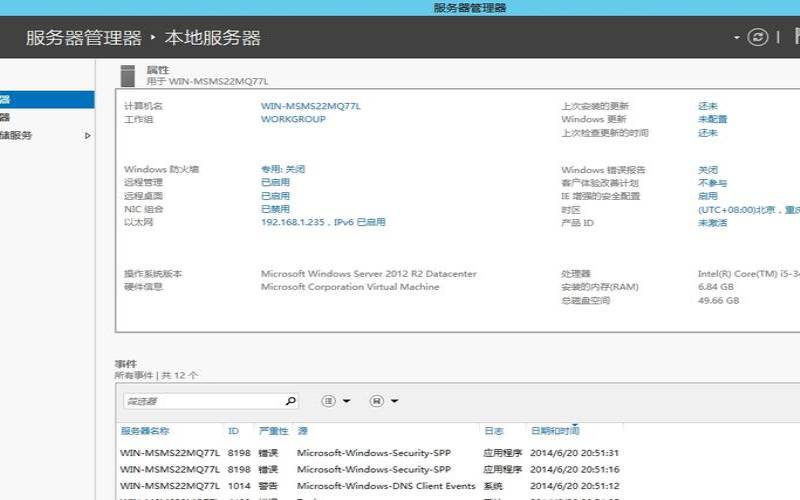Click the product ID not activated link
This screenshot has width=800, height=500.
pos(713,223)
